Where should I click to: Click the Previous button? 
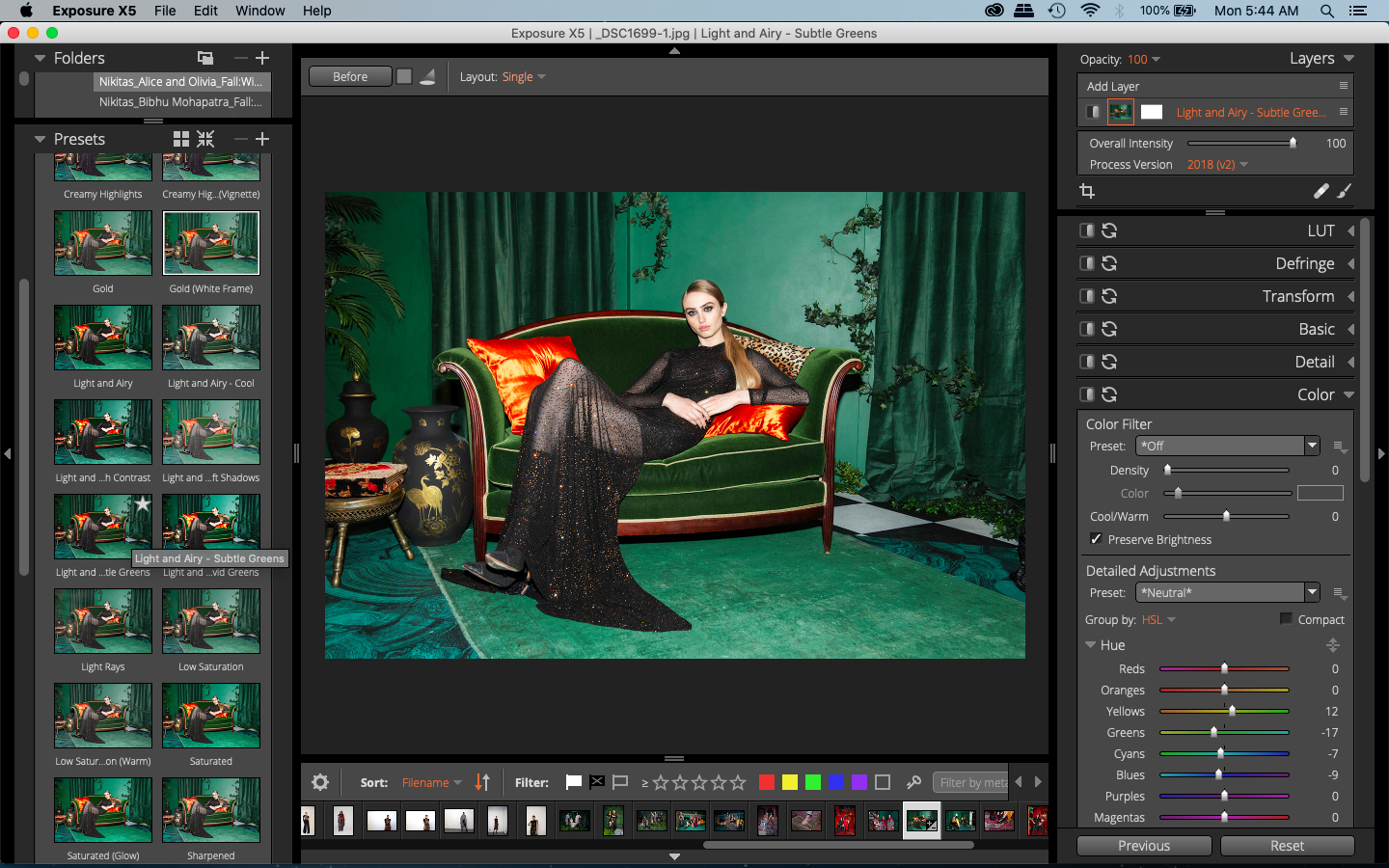point(1144,846)
